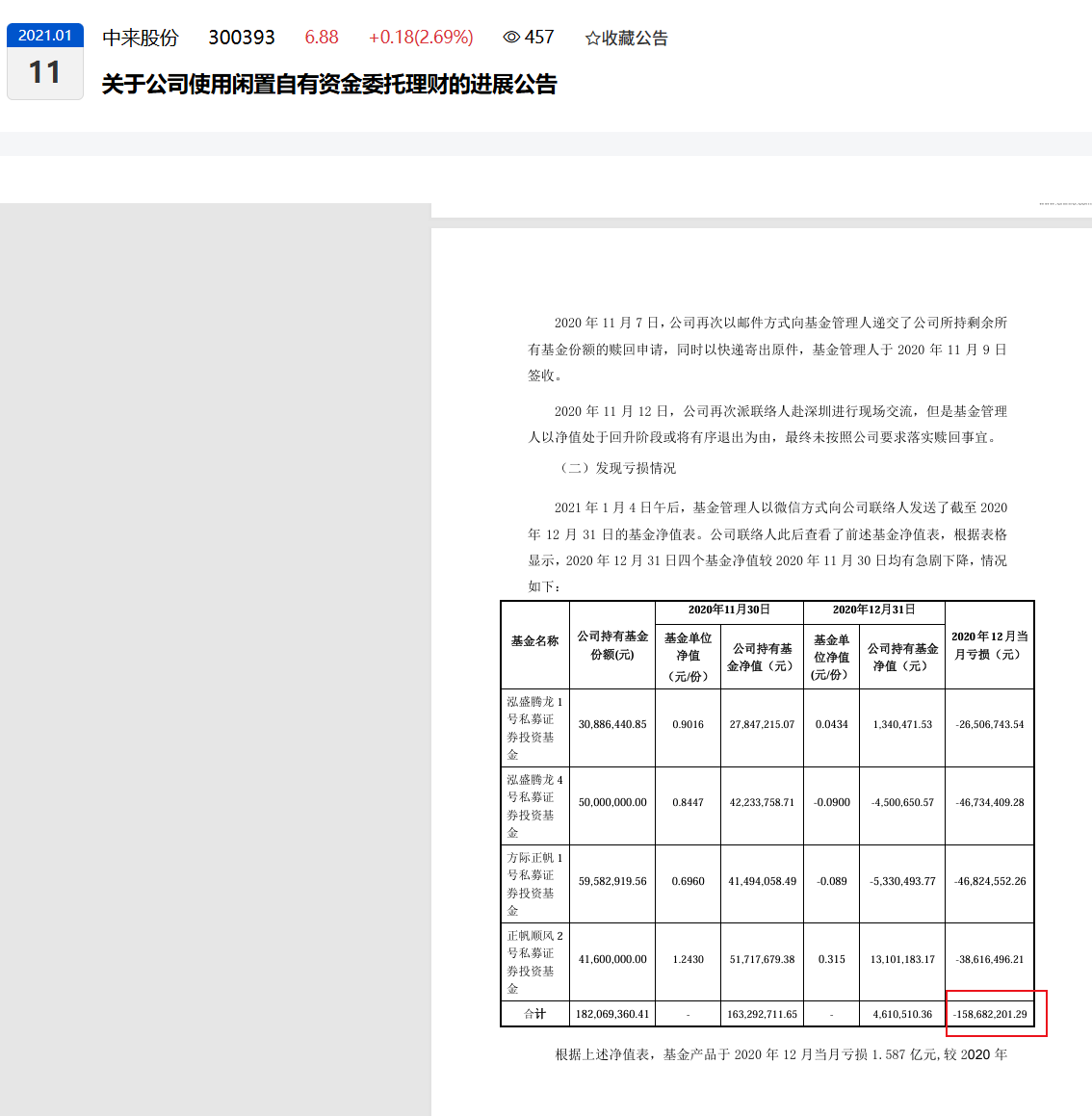This screenshot has width=1092, height=1116.
Task: Click the cell 50,000,000.00
Action: pos(612,803)
